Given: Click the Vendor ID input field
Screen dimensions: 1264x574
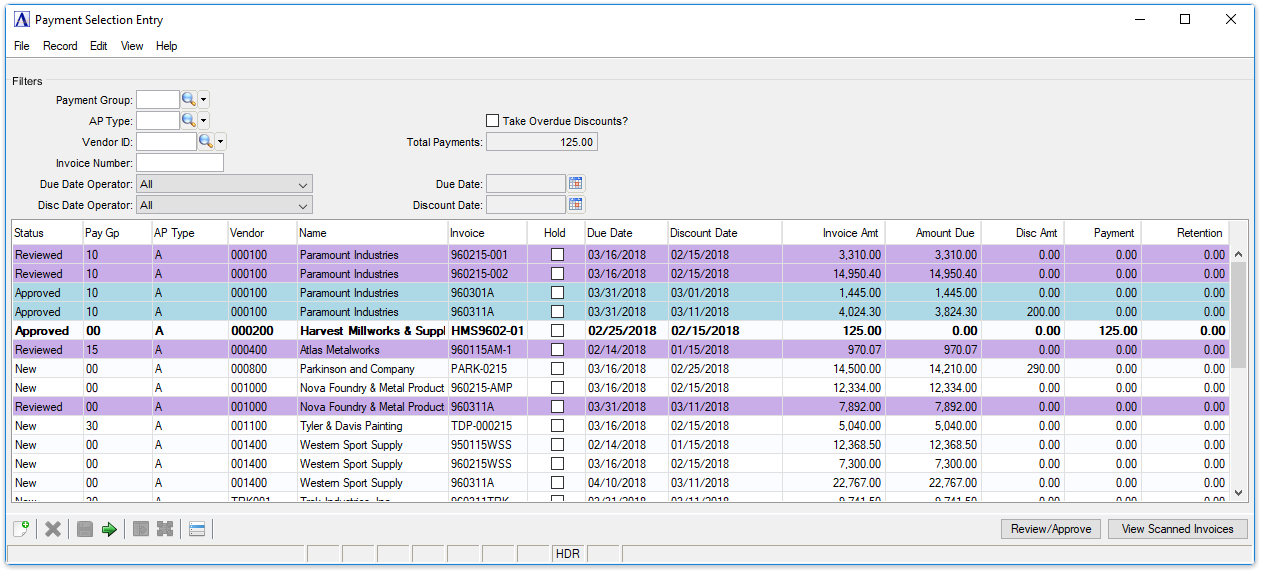Looking at the screenshot, I should pyautogui.click(x=166, y=141).
